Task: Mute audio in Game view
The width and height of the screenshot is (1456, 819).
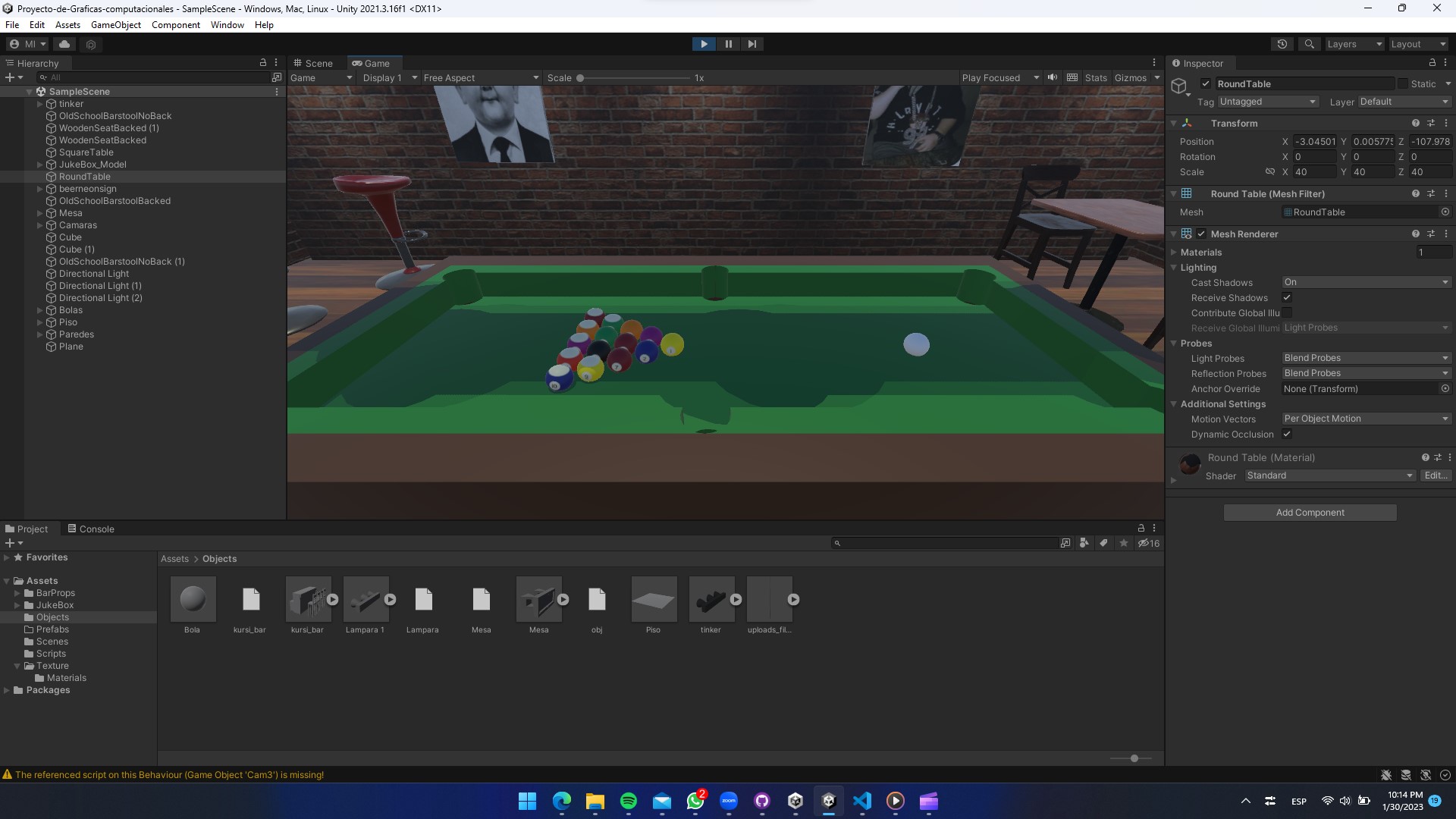Action: (x=1053, y=77)
